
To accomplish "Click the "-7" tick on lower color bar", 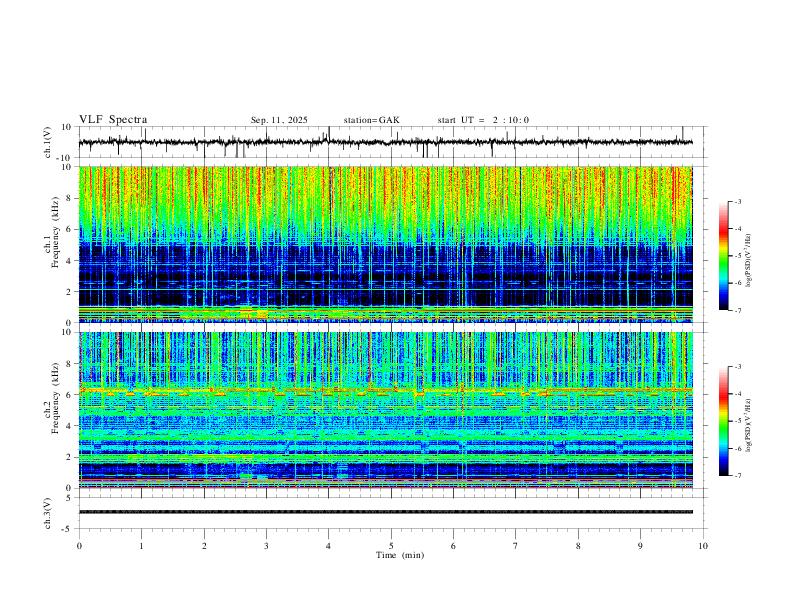I will 737,475.
